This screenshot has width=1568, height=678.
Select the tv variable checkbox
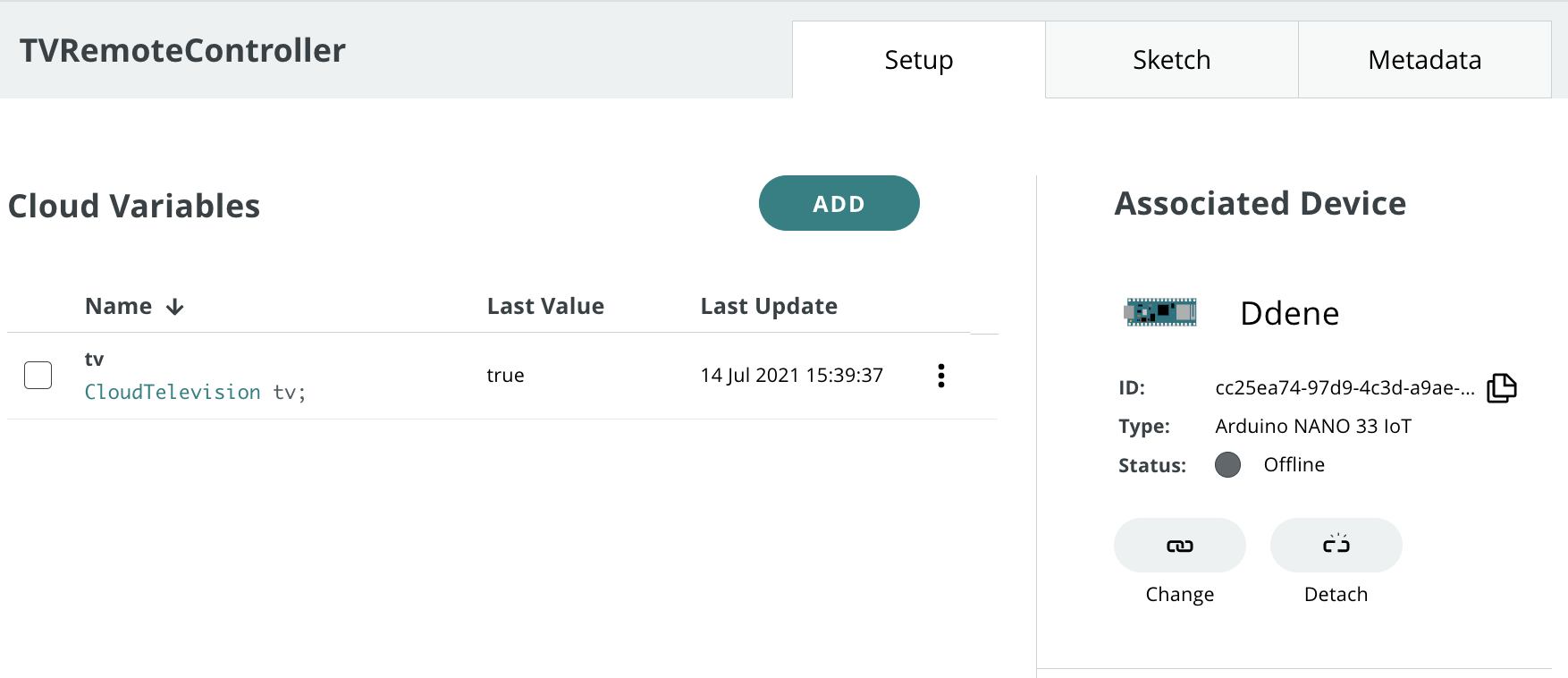point(38,376)
